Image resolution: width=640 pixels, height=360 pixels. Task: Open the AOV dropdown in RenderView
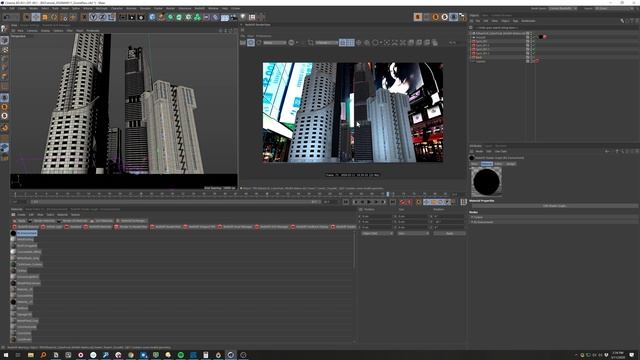(x=275, y=42)
